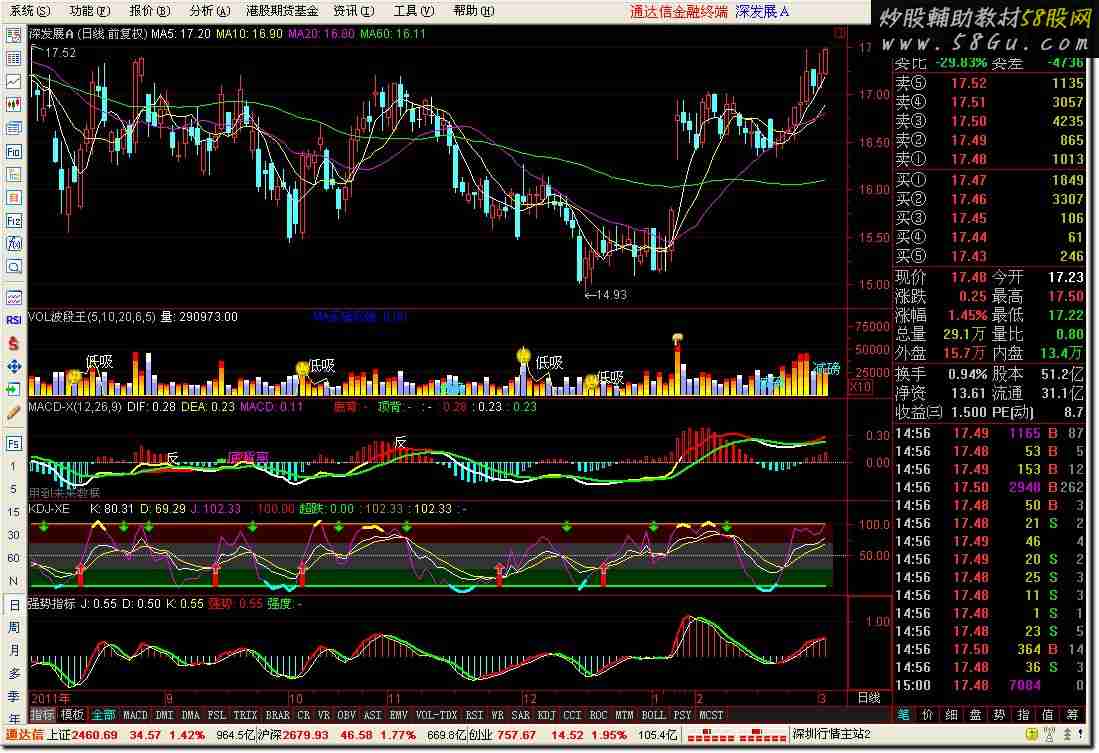Image resolution: width=1099 pixels, height=753 pixels.
Task: Open the 分析(A) menu
Action: tap(210, 11)
